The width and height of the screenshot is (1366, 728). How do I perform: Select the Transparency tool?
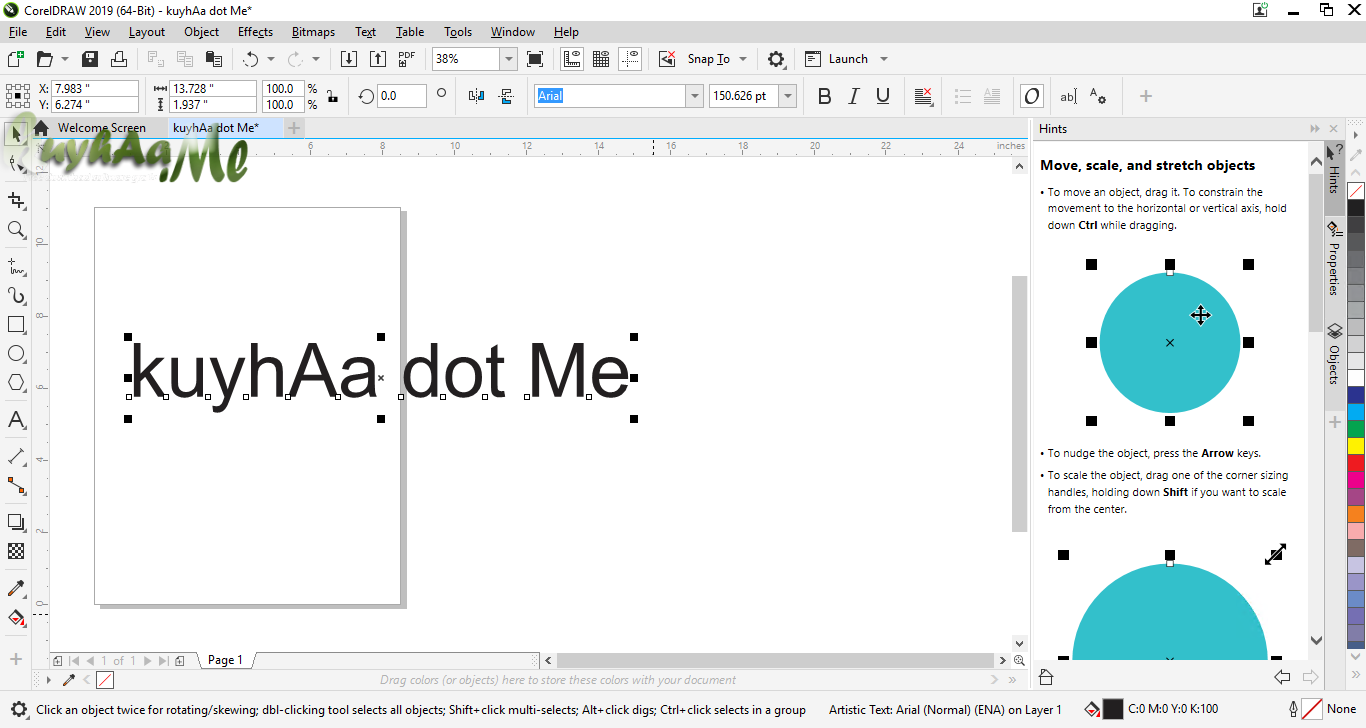click(16, 551)
